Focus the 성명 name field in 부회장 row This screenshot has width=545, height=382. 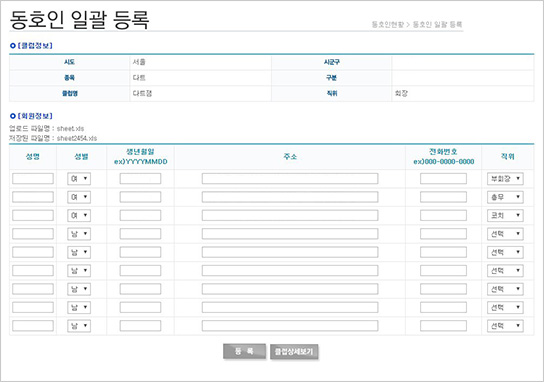coord(33,179)
